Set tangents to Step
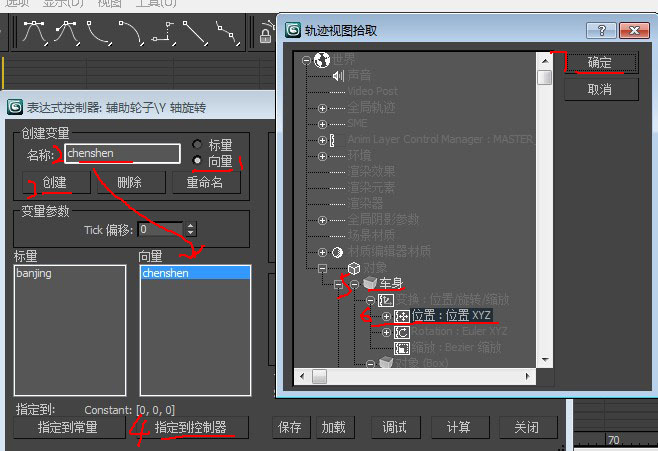The image size is (658, 451). click(x=164, y=33)
